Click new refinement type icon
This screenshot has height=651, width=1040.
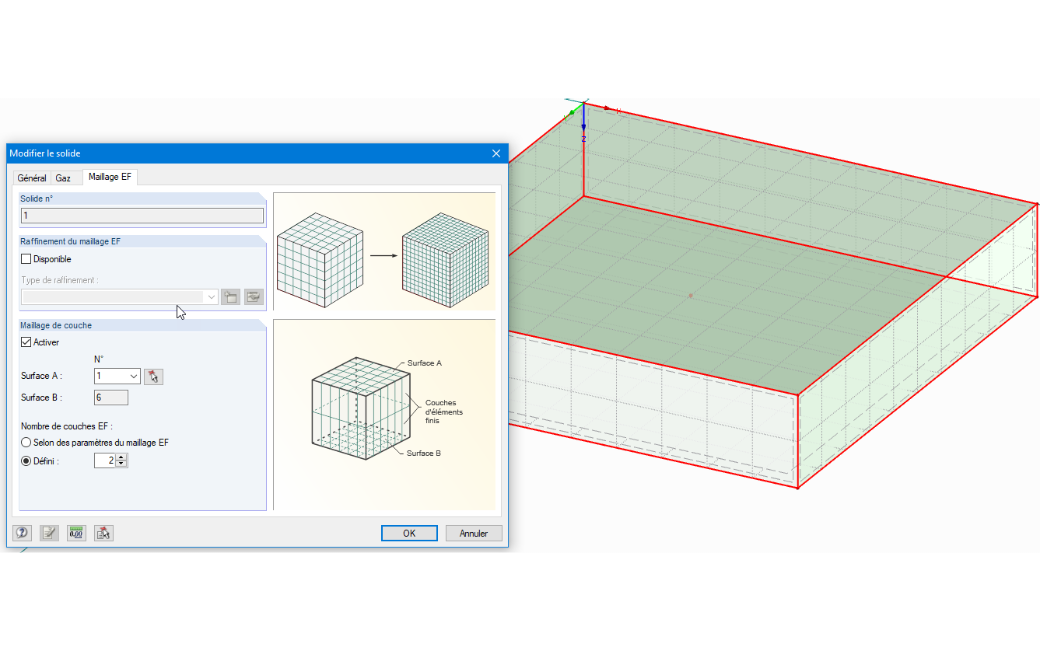pos(231,297)
